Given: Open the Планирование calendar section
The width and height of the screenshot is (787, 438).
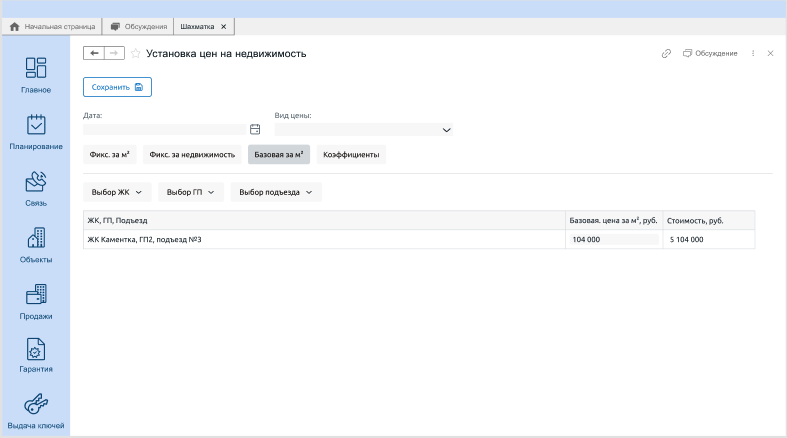Looking at the screenshot, I should point(36,132).
